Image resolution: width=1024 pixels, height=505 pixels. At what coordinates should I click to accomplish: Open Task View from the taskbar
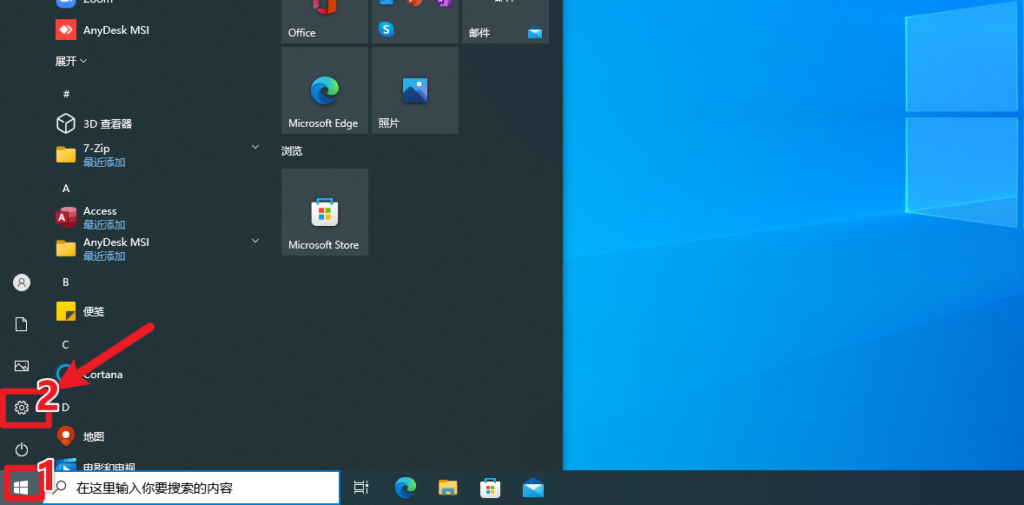click(x=361, y=488)
